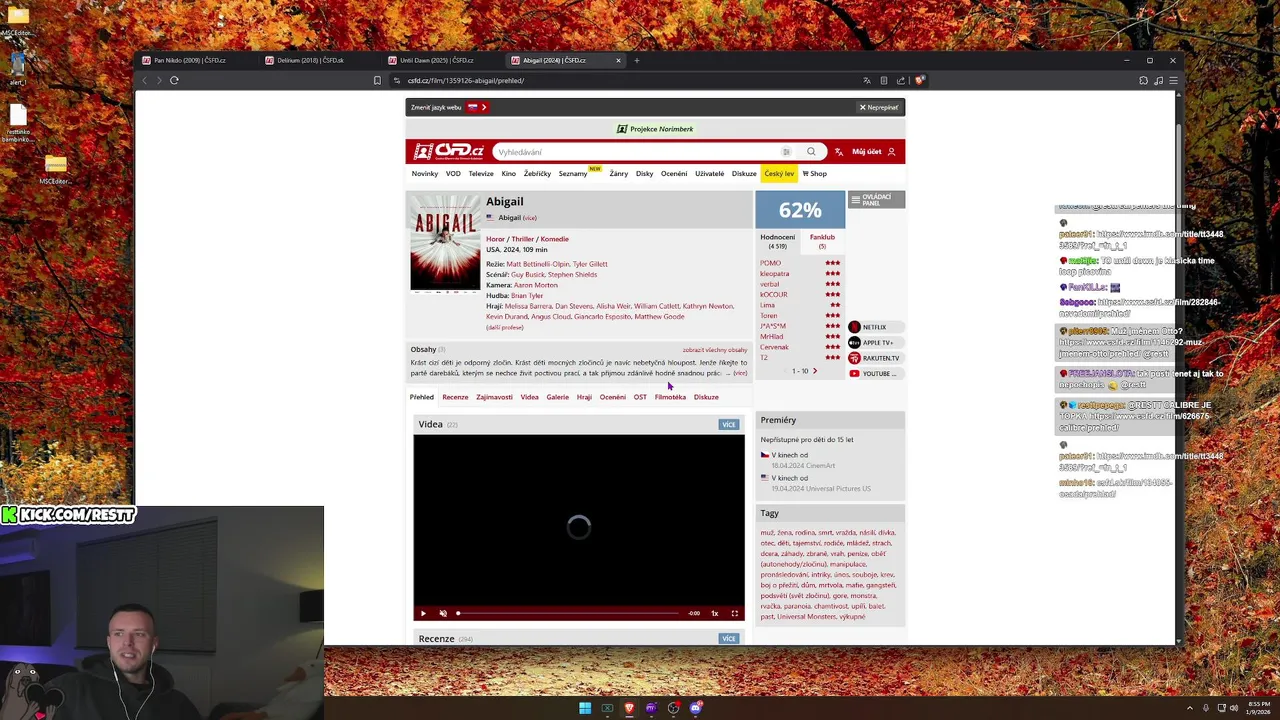Image resolution: width=1280 pixels, height=720 pixels.
Task: Open the Novinky menu item
Action: click(x=425, y=174)
